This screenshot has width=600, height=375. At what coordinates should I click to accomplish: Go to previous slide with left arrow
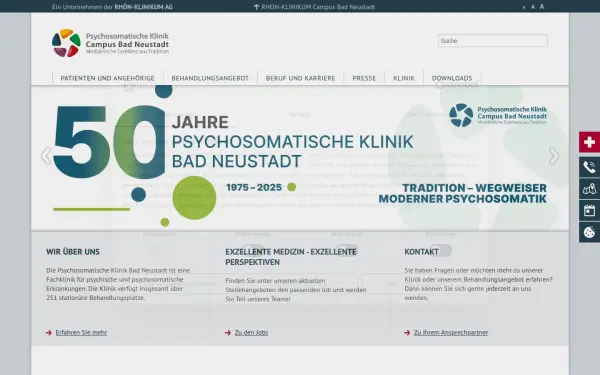click(x=46, y=156)
